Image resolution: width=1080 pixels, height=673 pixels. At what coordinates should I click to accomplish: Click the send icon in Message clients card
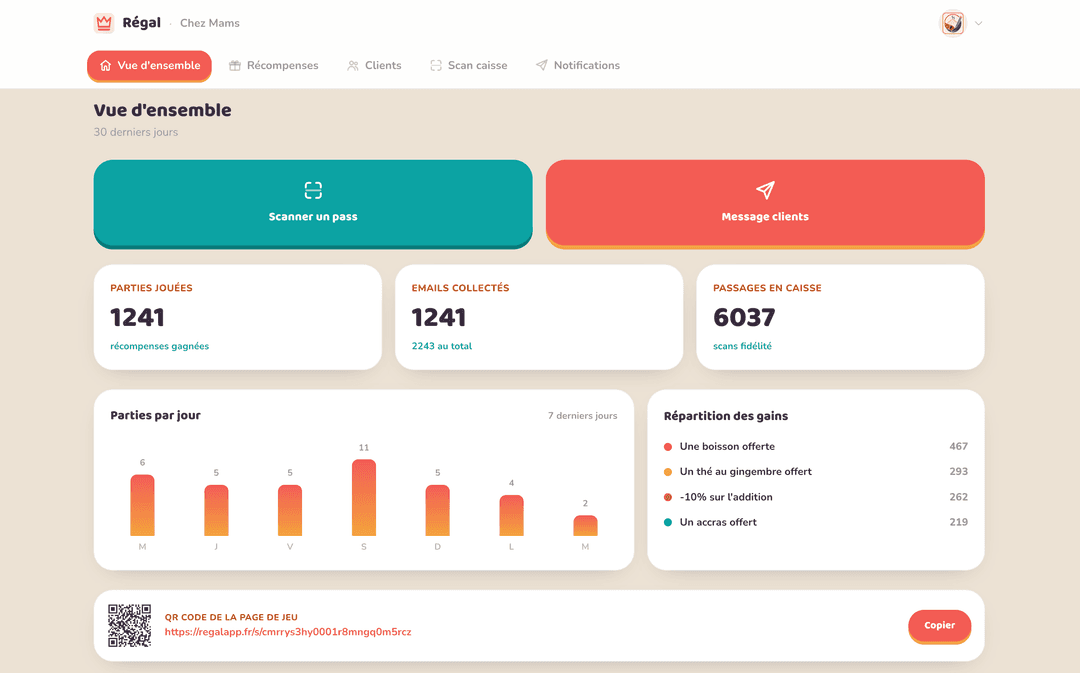[765, 190]
